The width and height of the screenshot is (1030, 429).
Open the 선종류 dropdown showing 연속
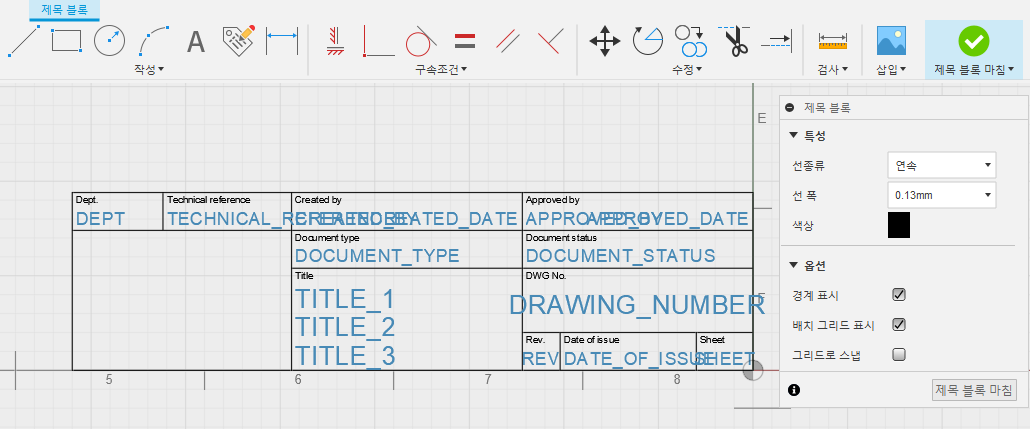(941, 166)
